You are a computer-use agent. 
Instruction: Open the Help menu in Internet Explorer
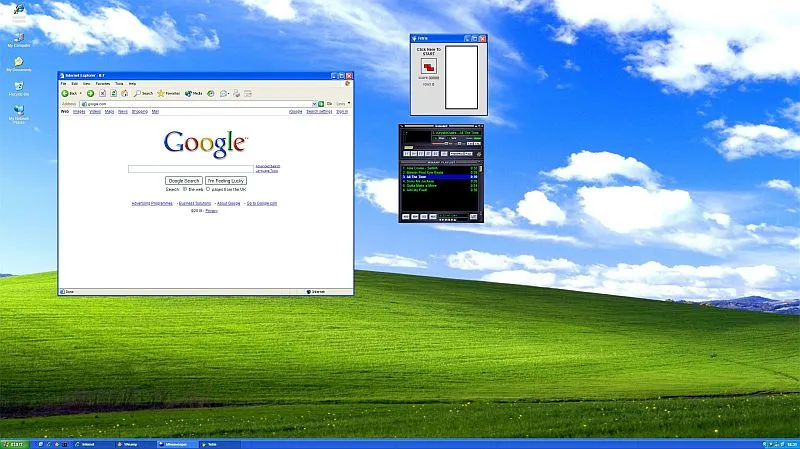(132, 84)
